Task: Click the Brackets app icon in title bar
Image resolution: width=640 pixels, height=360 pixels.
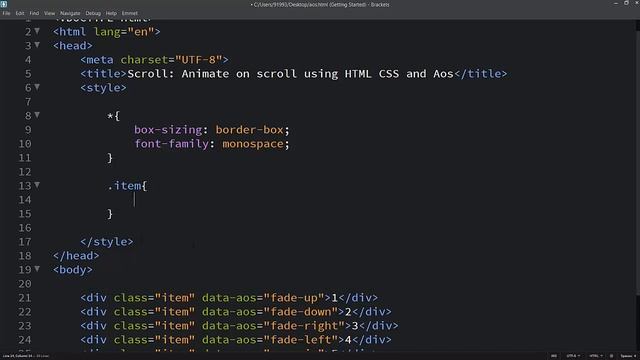Action: click(x=4, y=4)
